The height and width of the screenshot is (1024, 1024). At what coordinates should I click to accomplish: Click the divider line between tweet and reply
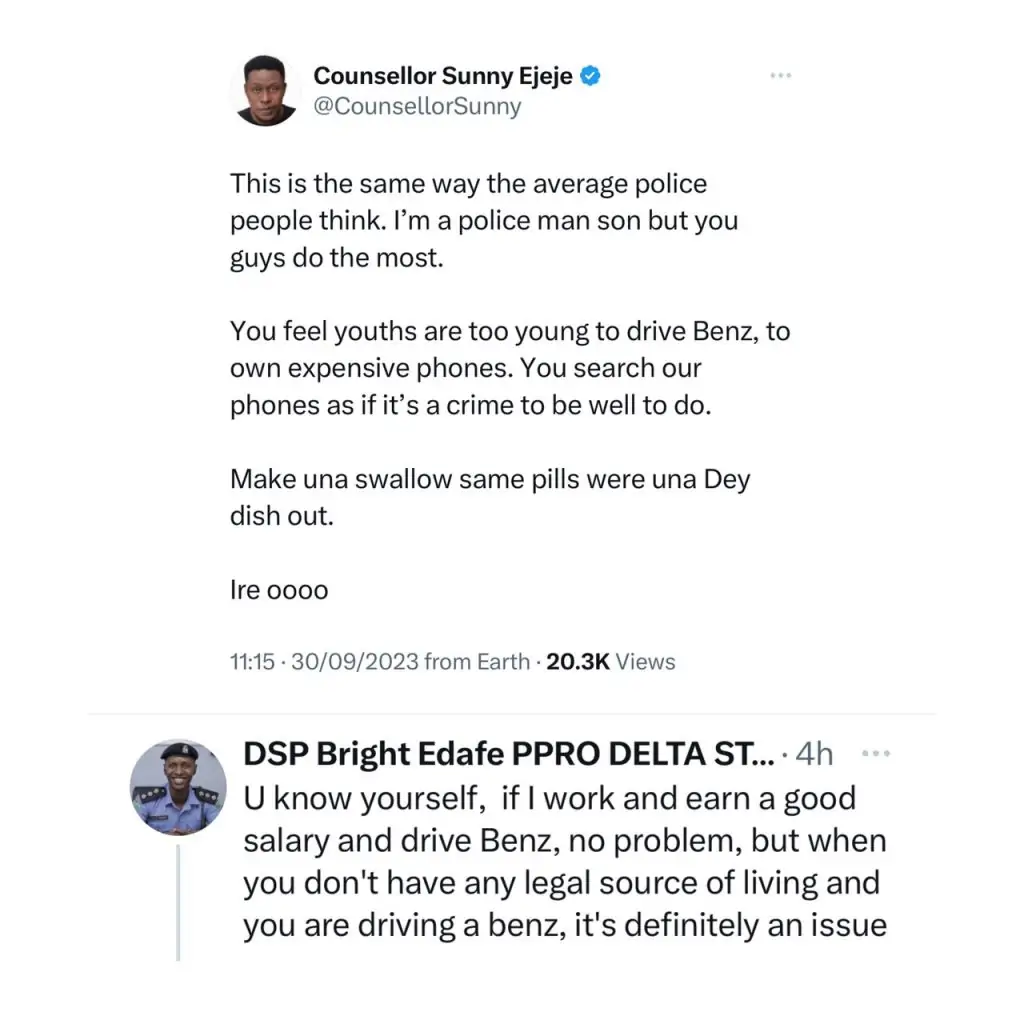point(512,714)
